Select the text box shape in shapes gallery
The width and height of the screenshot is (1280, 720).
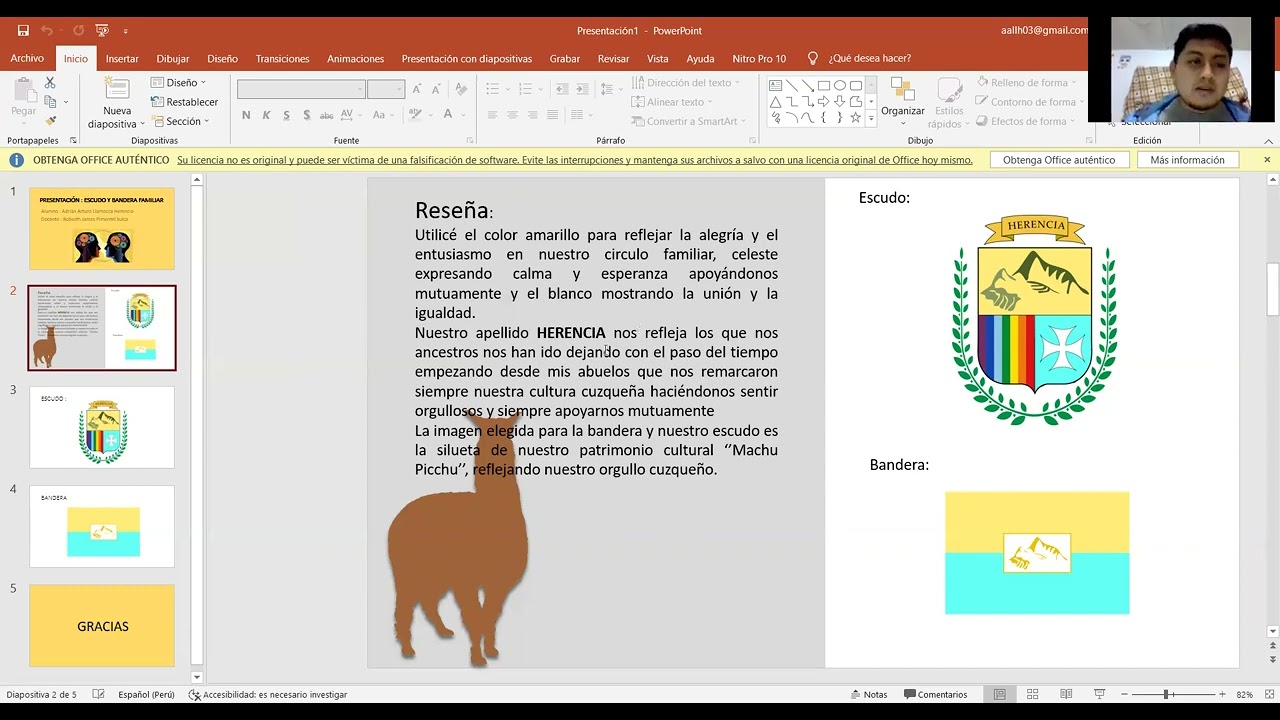coord(775,86)
